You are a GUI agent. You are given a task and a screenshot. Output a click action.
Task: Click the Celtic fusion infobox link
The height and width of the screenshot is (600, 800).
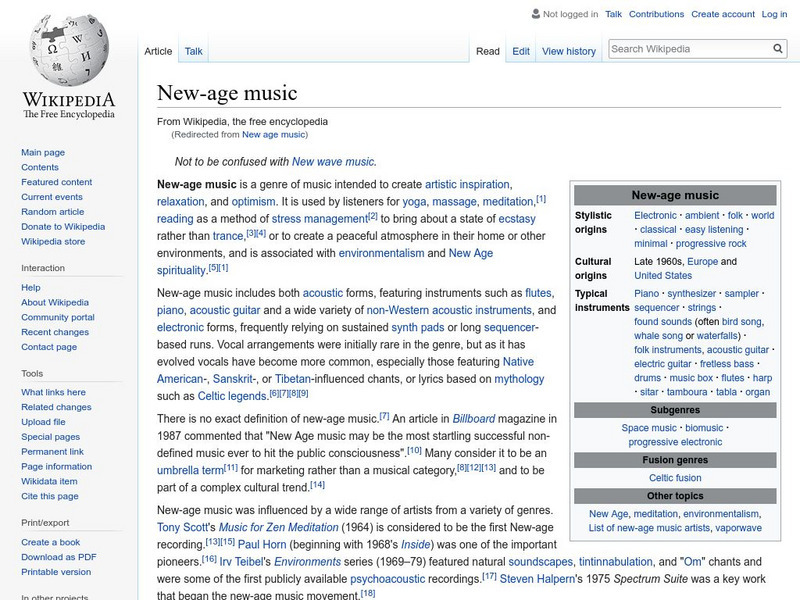click(675, 478)
